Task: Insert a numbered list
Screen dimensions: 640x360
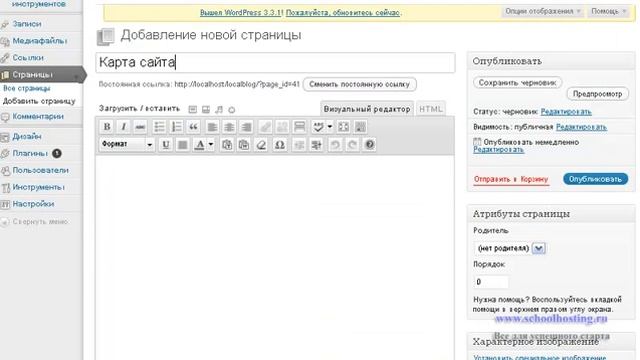Action: (176, 127)
